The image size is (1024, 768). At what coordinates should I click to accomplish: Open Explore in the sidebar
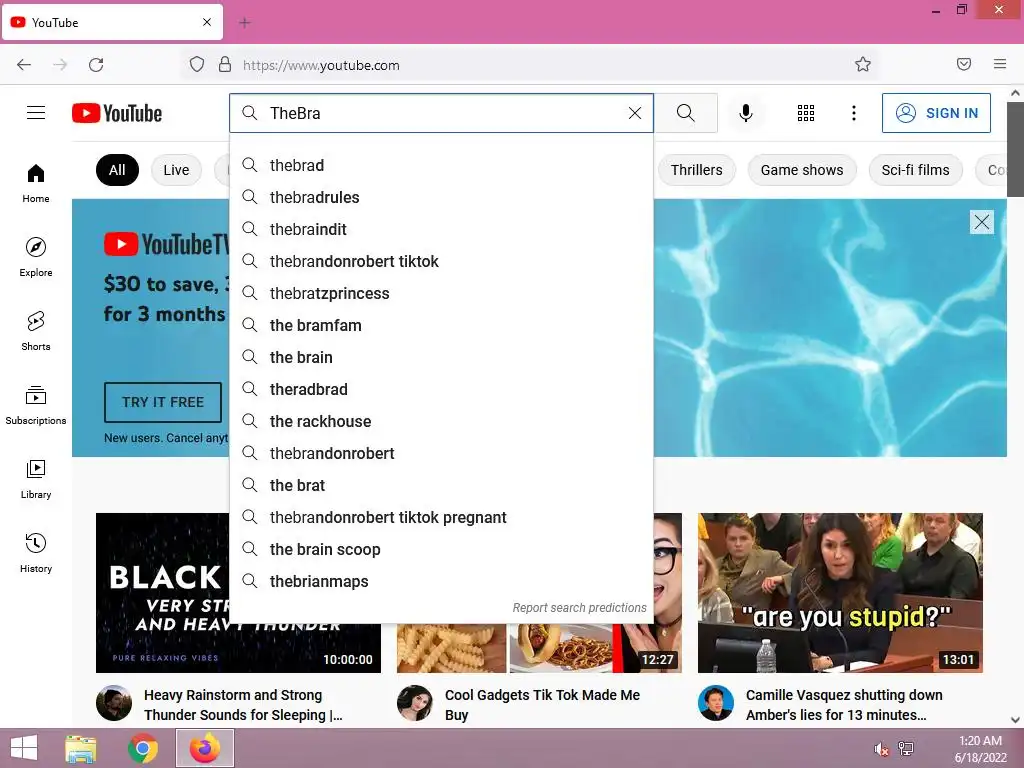pyautogui.click(x=36, y=257)
